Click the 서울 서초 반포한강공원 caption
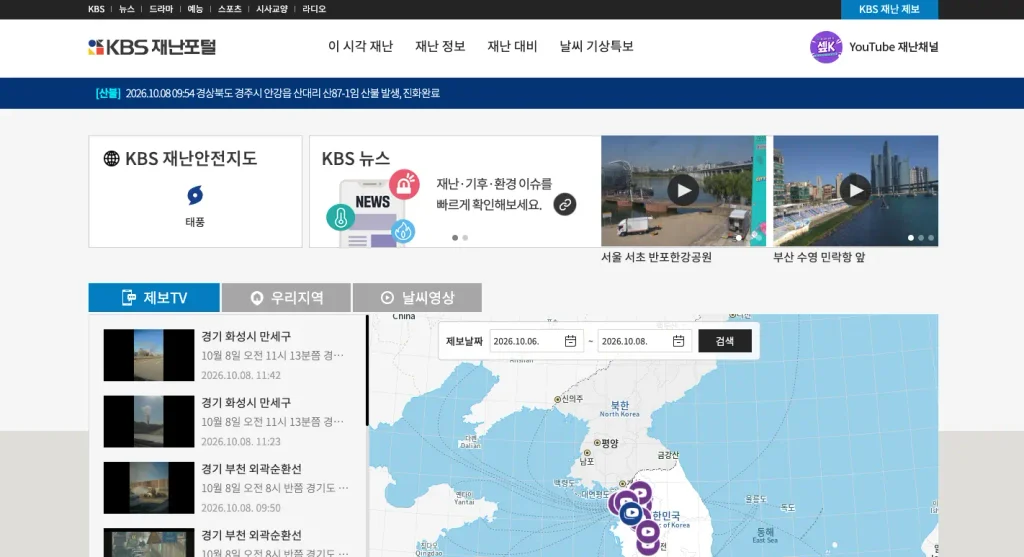Viewport: 1024px width, 557px height. pyautogui.click(x=656, y=257)
